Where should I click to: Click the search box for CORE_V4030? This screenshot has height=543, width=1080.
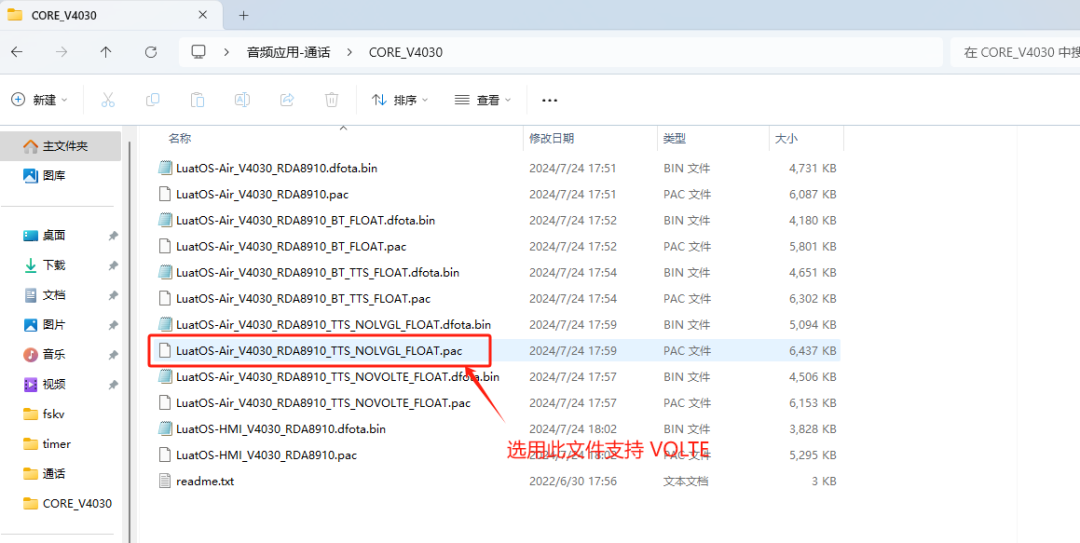pos(1015,52)
